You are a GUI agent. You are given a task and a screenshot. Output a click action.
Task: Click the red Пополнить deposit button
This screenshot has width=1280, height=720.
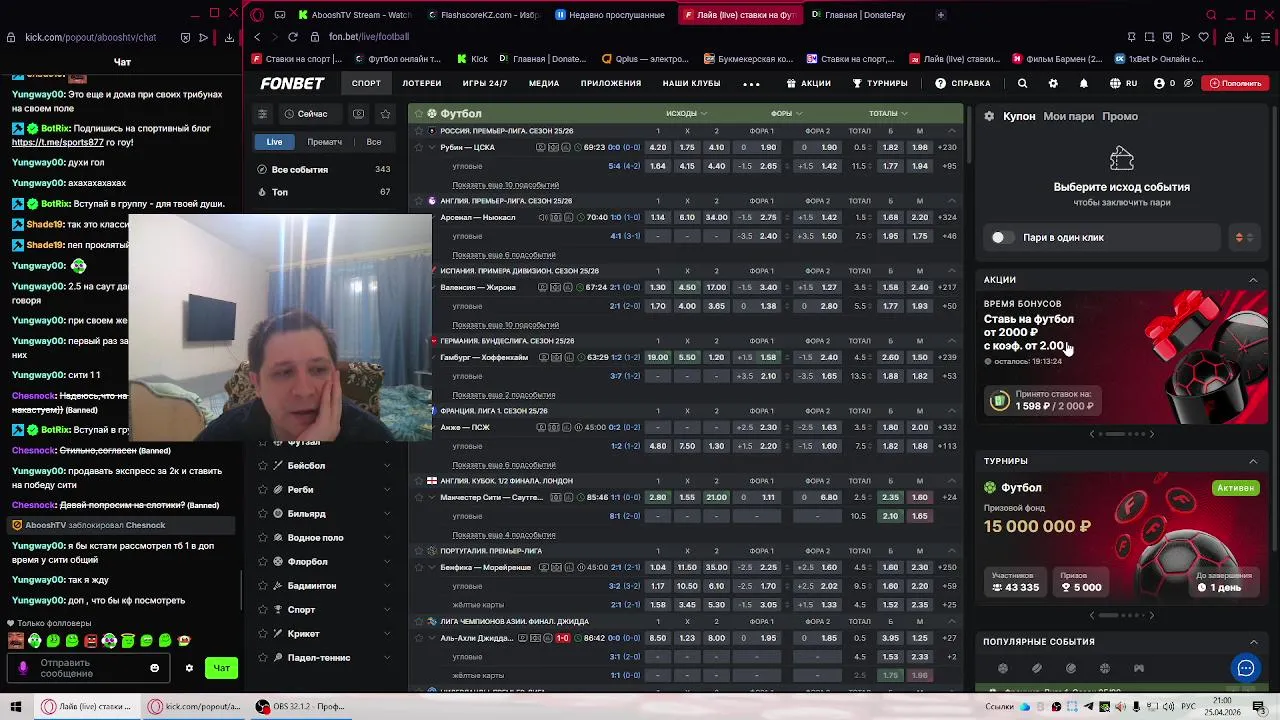[x=1236, y=84]
